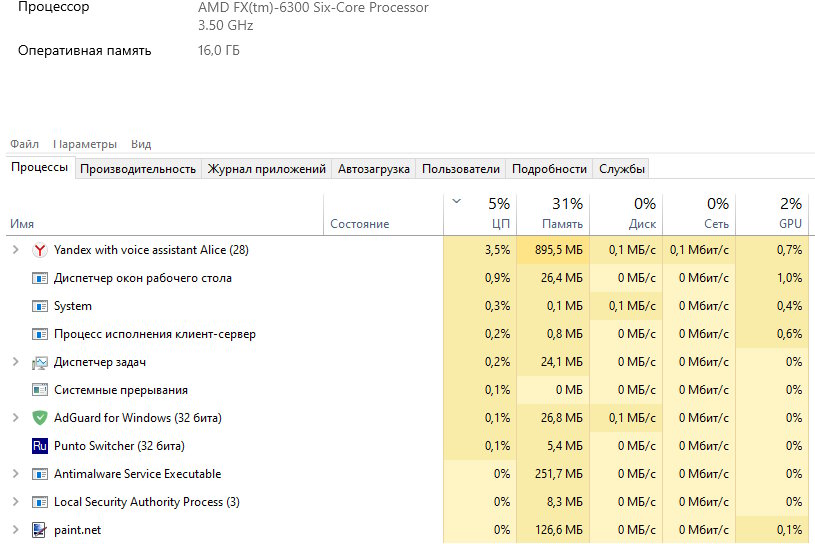Open the Вид menu
This screenshot has width=815, height=544.
[141, 144]
